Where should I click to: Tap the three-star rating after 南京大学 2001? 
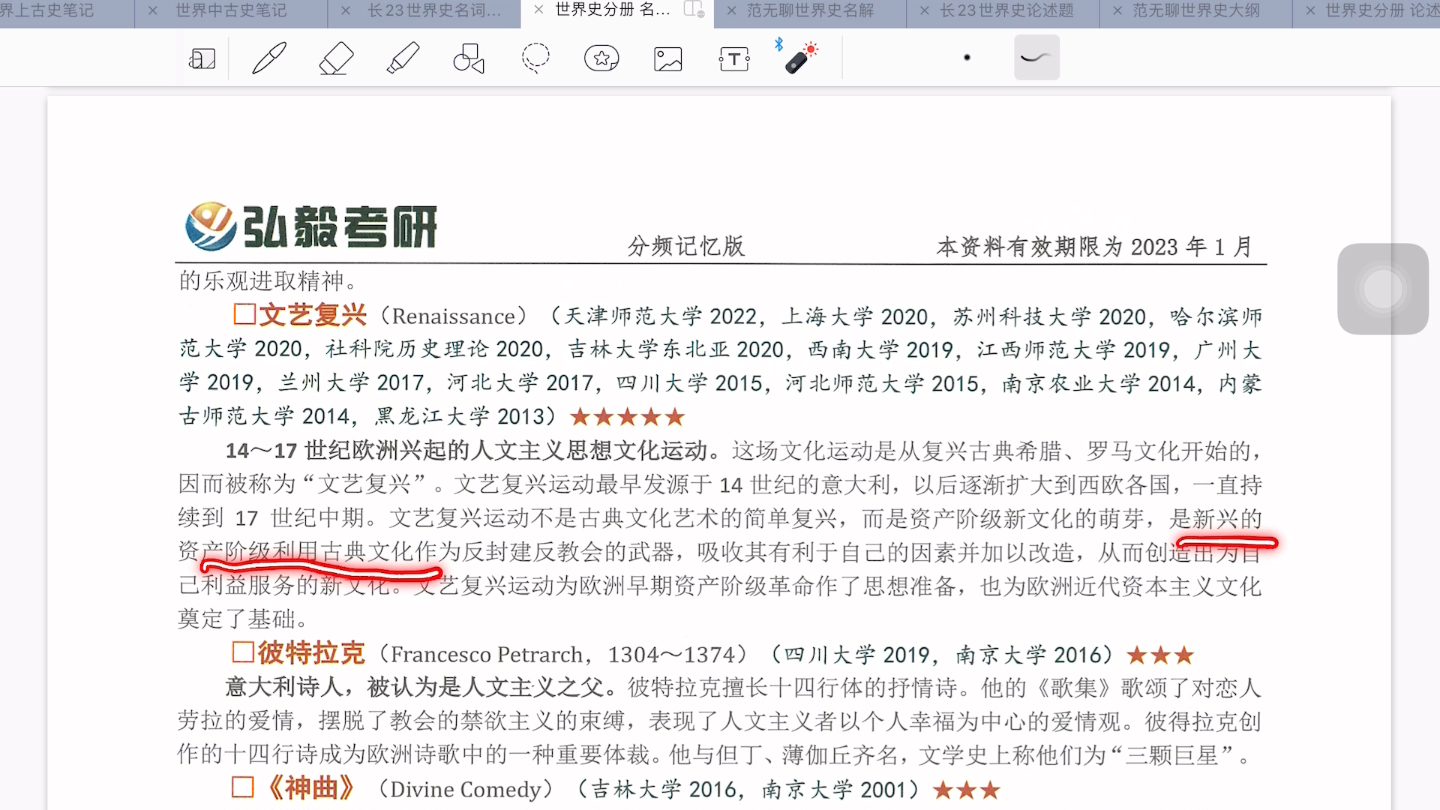[966, 791]
